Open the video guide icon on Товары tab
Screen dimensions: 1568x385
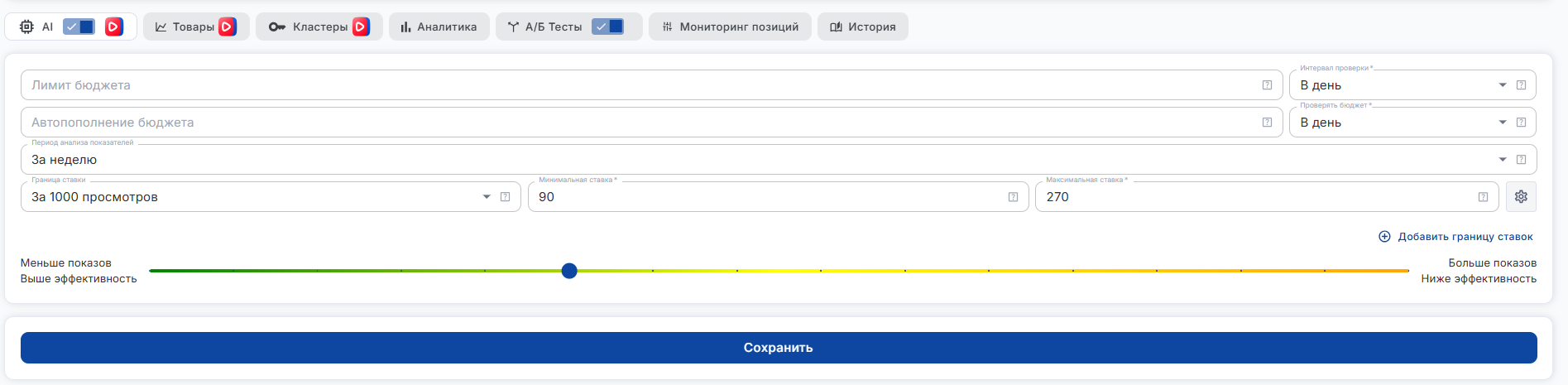228,26
